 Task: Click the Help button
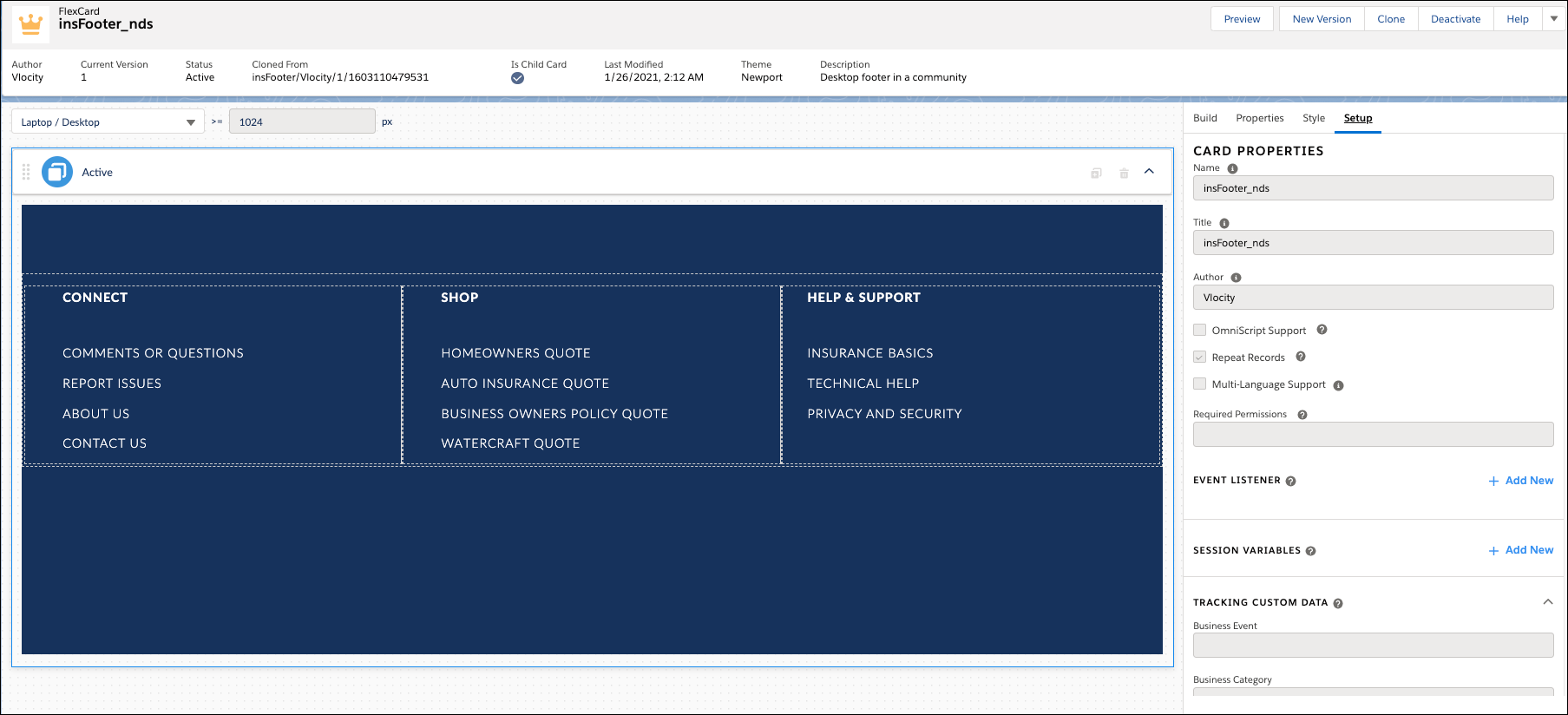tap(1518, 19)
